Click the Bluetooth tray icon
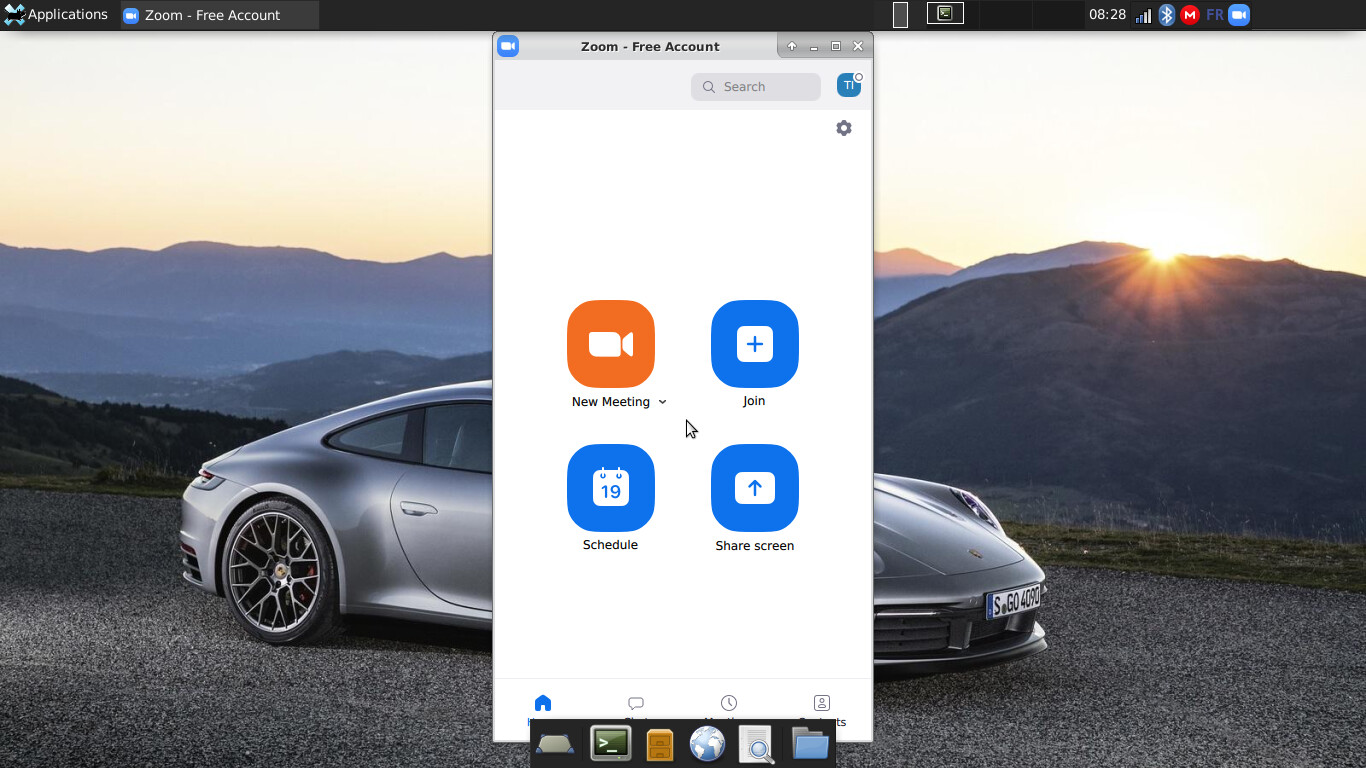Image resolution: width=1366 pixels, height=768 pixels. coord(1167,15)
